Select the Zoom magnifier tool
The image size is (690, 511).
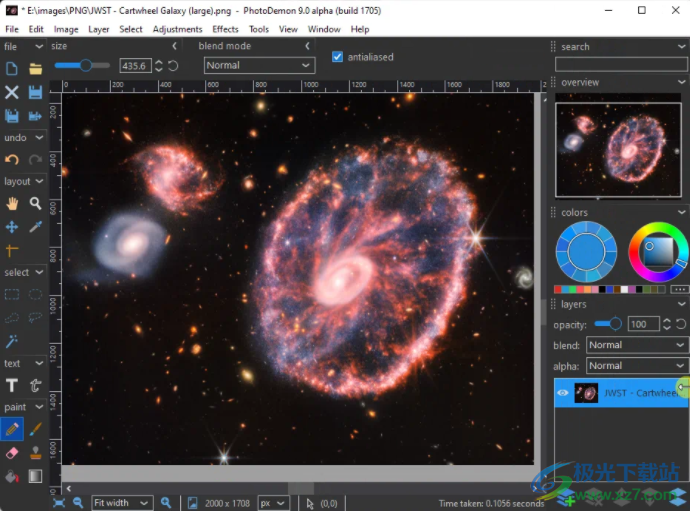tap(35, 203)
